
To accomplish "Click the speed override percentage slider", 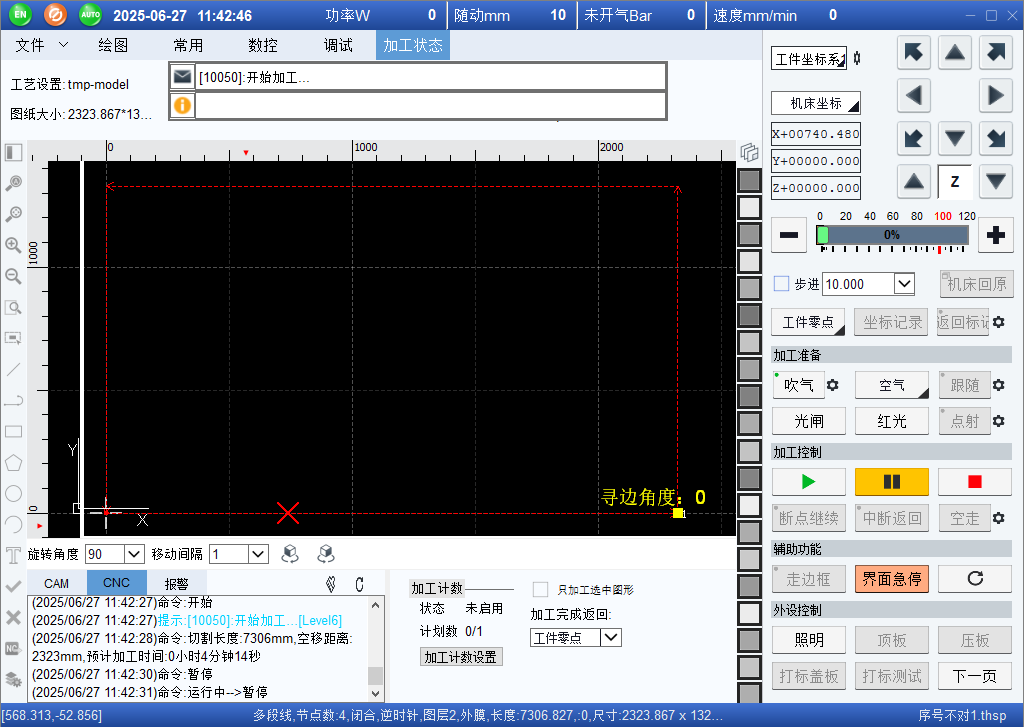I will pyautogui.click(x=891, y=235).
